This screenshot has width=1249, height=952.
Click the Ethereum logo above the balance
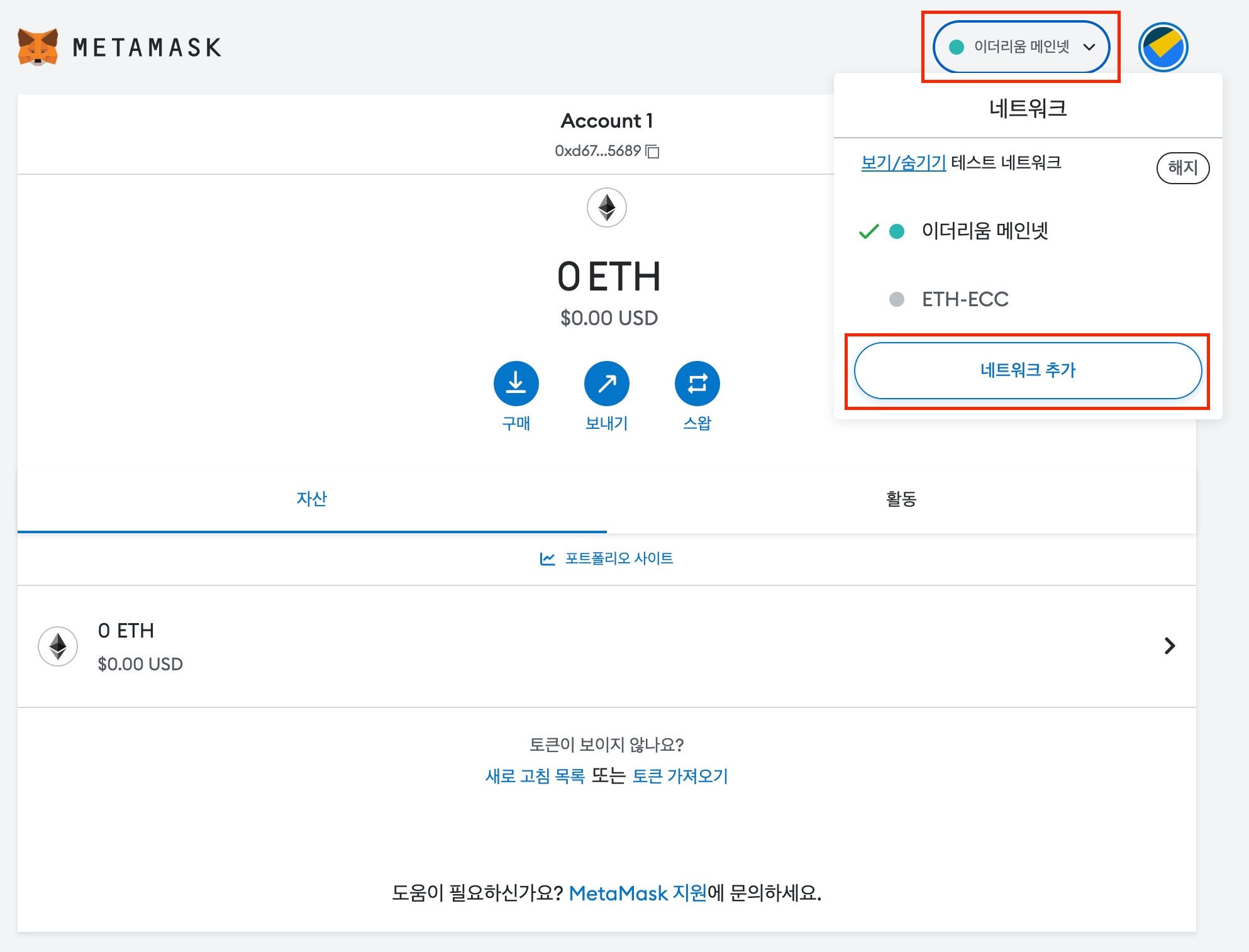[606, 208]
